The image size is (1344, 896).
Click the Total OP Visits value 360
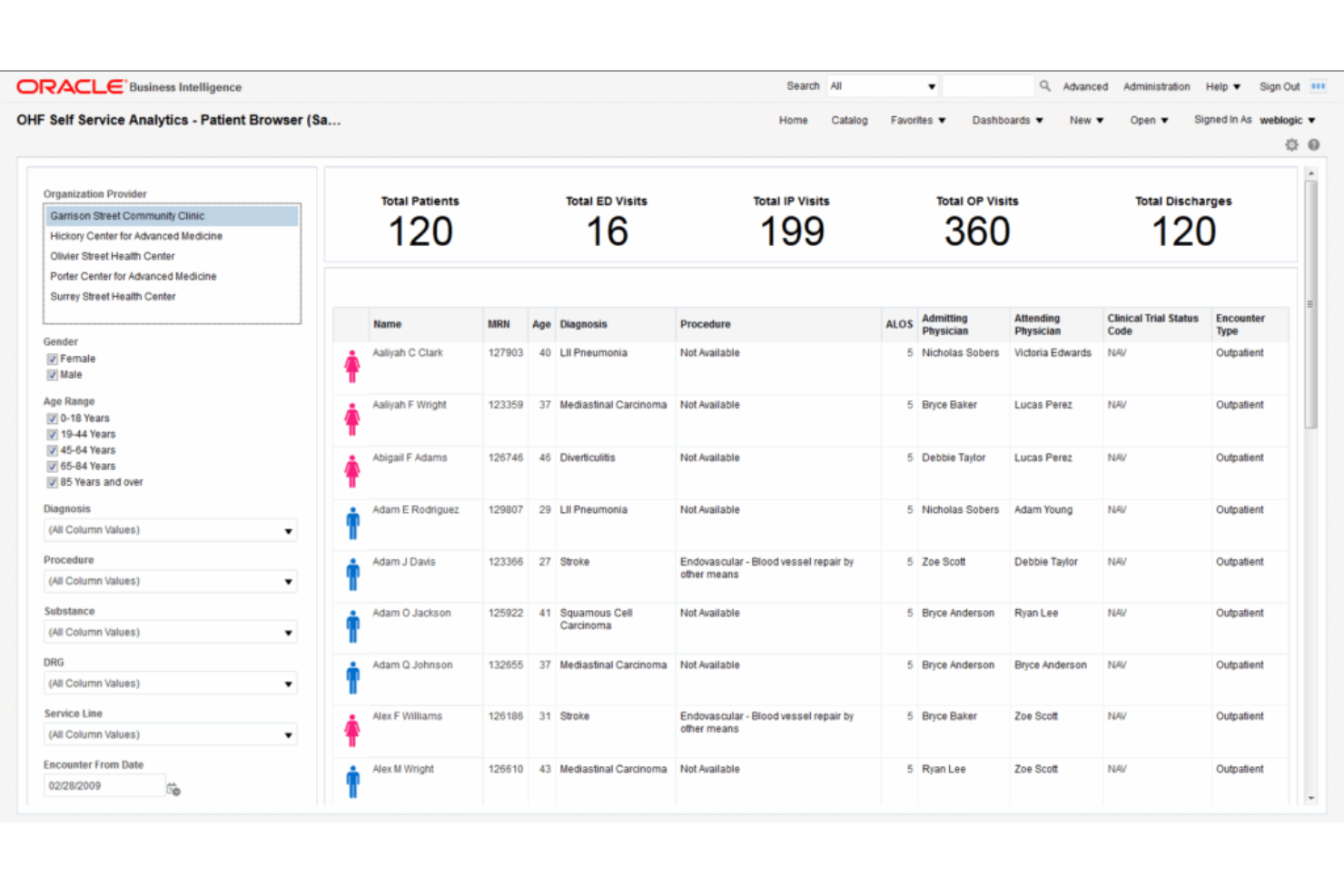click(x=977, y=231)
